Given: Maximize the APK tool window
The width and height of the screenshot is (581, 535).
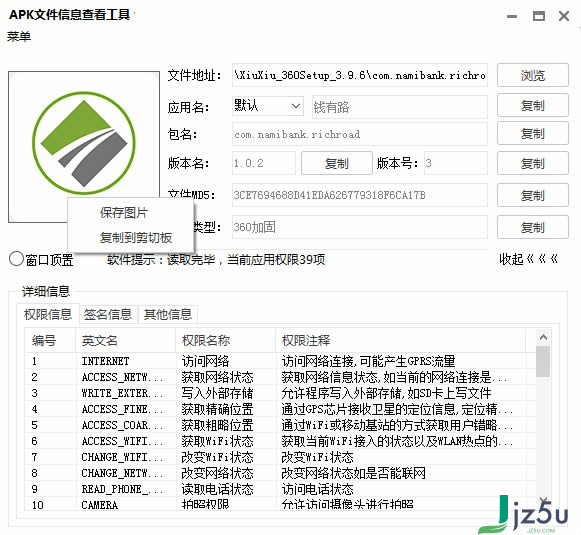Looking at the screenshot, I should pos(538,16).
